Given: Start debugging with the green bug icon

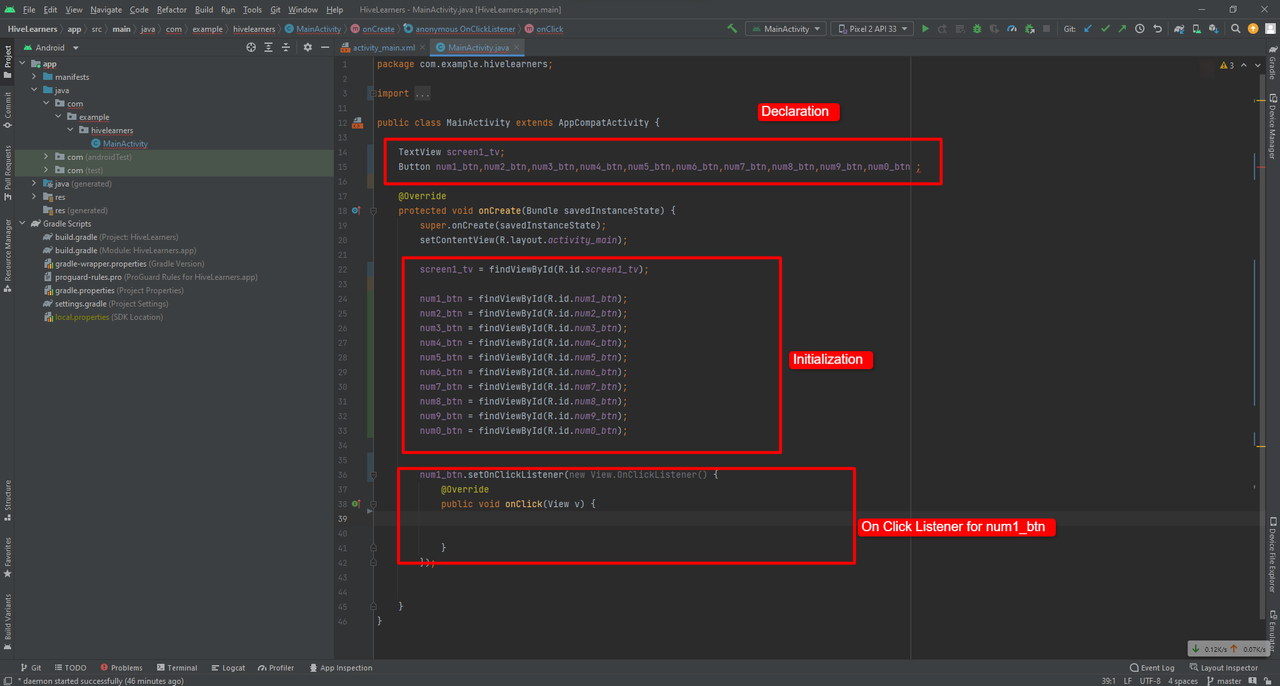Looking at the screenshot, I should (x=976, y=29).
